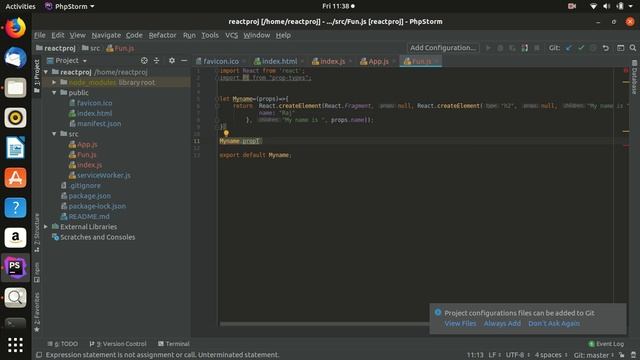The height and width of the screenshot is (360, 640).
Task: Click the layout icon beside Git revert
Action: click(620, 48)
